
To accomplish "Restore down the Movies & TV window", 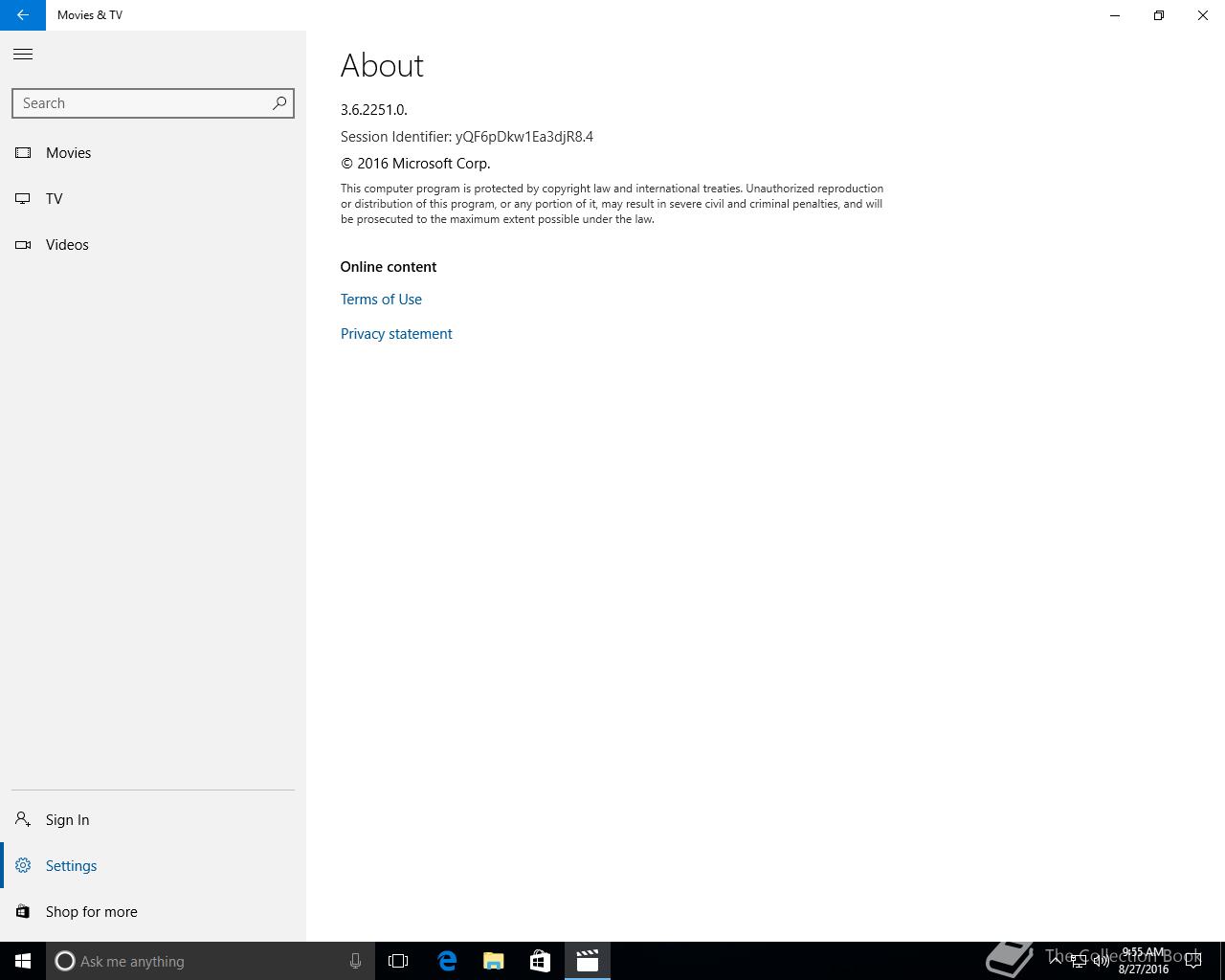I will pyautogui.click(x=1159, y=15).
